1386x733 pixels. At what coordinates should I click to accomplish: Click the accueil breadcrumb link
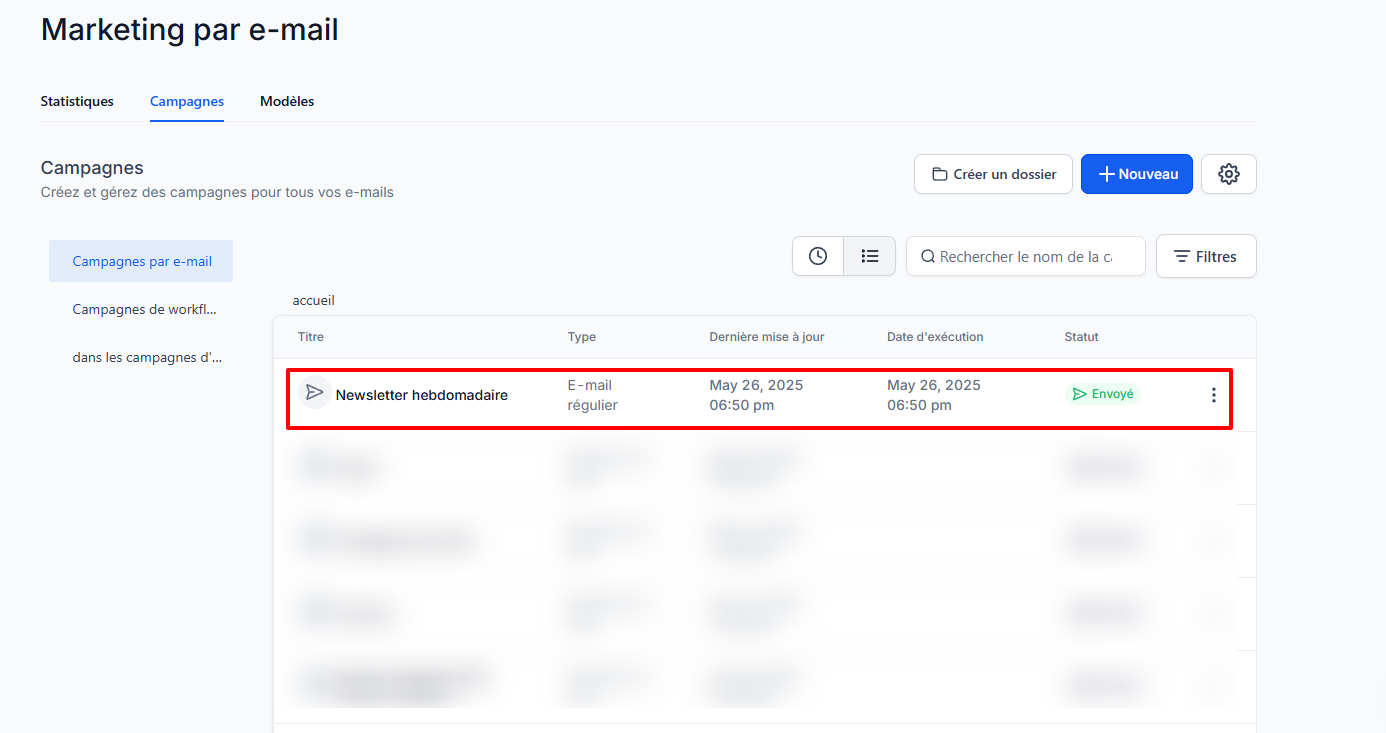click(313, 300)
